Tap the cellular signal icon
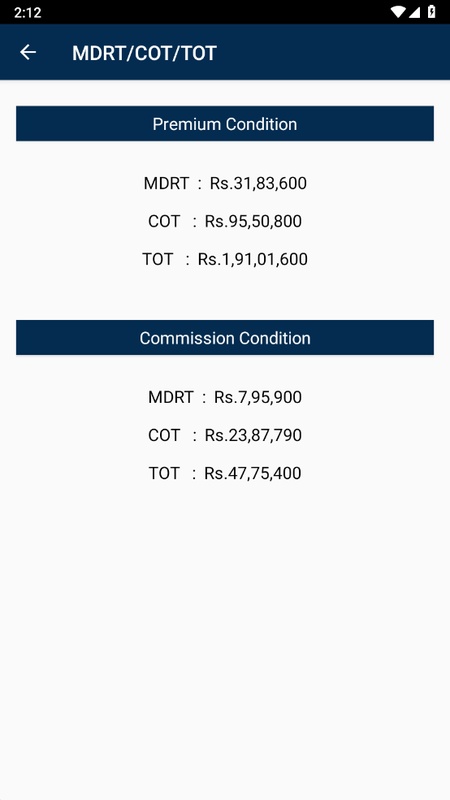 coord(414,12)
